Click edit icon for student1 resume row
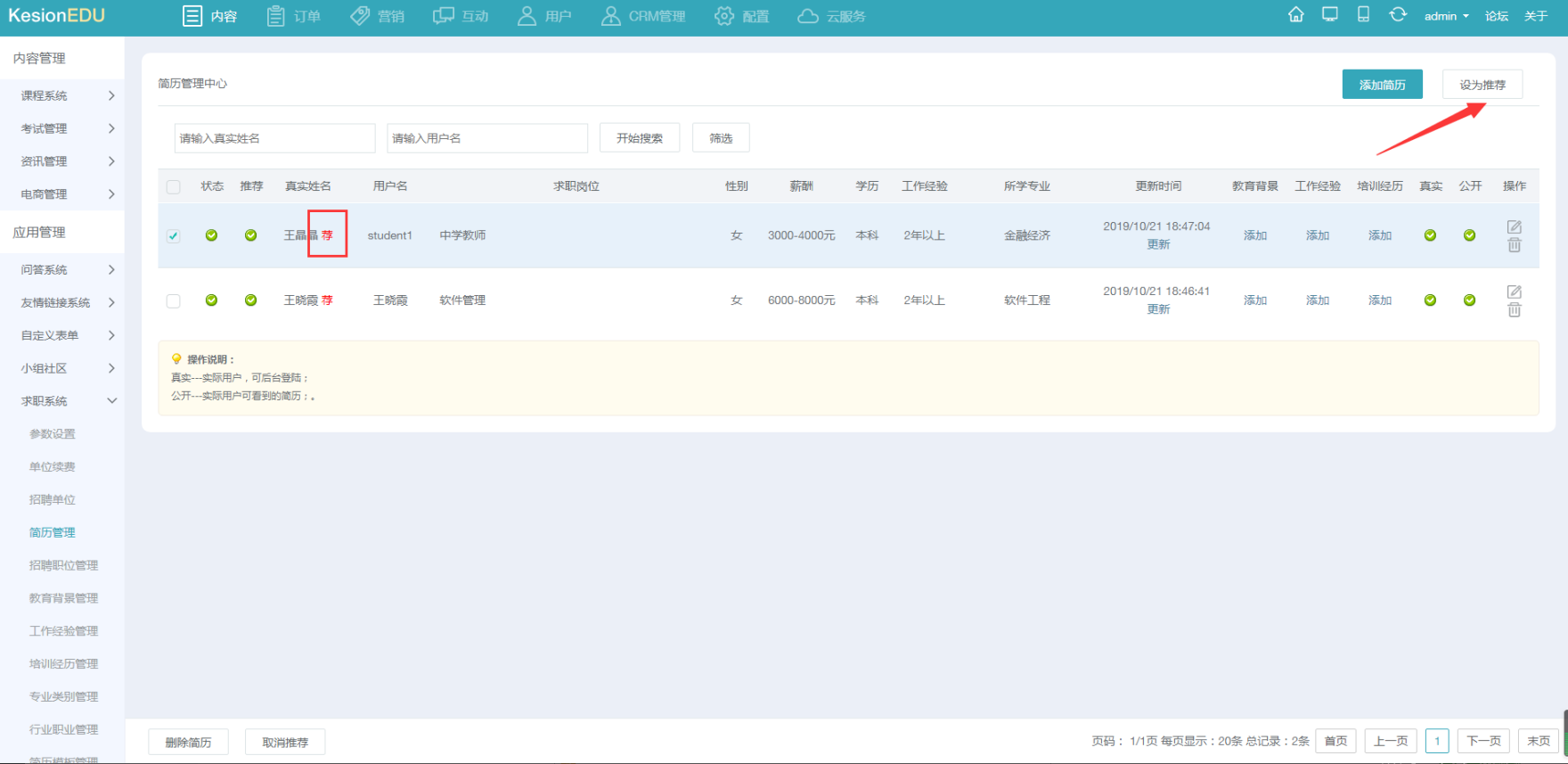1568x764 pixels. (1514, 226)
